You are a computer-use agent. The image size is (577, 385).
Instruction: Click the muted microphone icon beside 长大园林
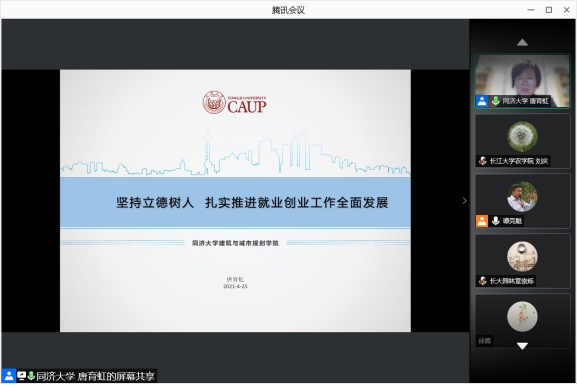point(482,281)
